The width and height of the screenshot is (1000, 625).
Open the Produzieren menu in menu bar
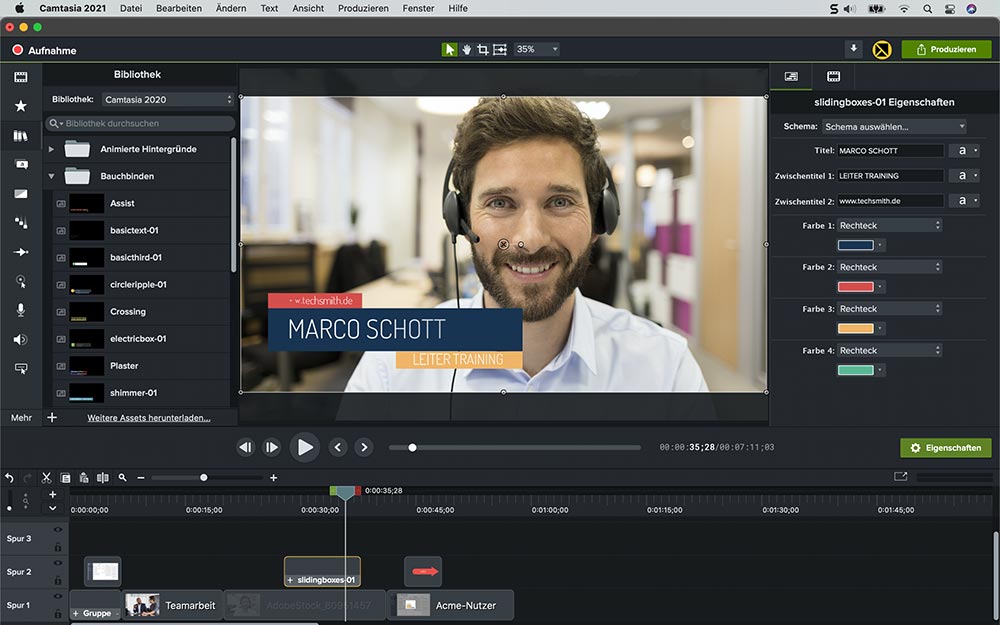click(x=363, y=8)
